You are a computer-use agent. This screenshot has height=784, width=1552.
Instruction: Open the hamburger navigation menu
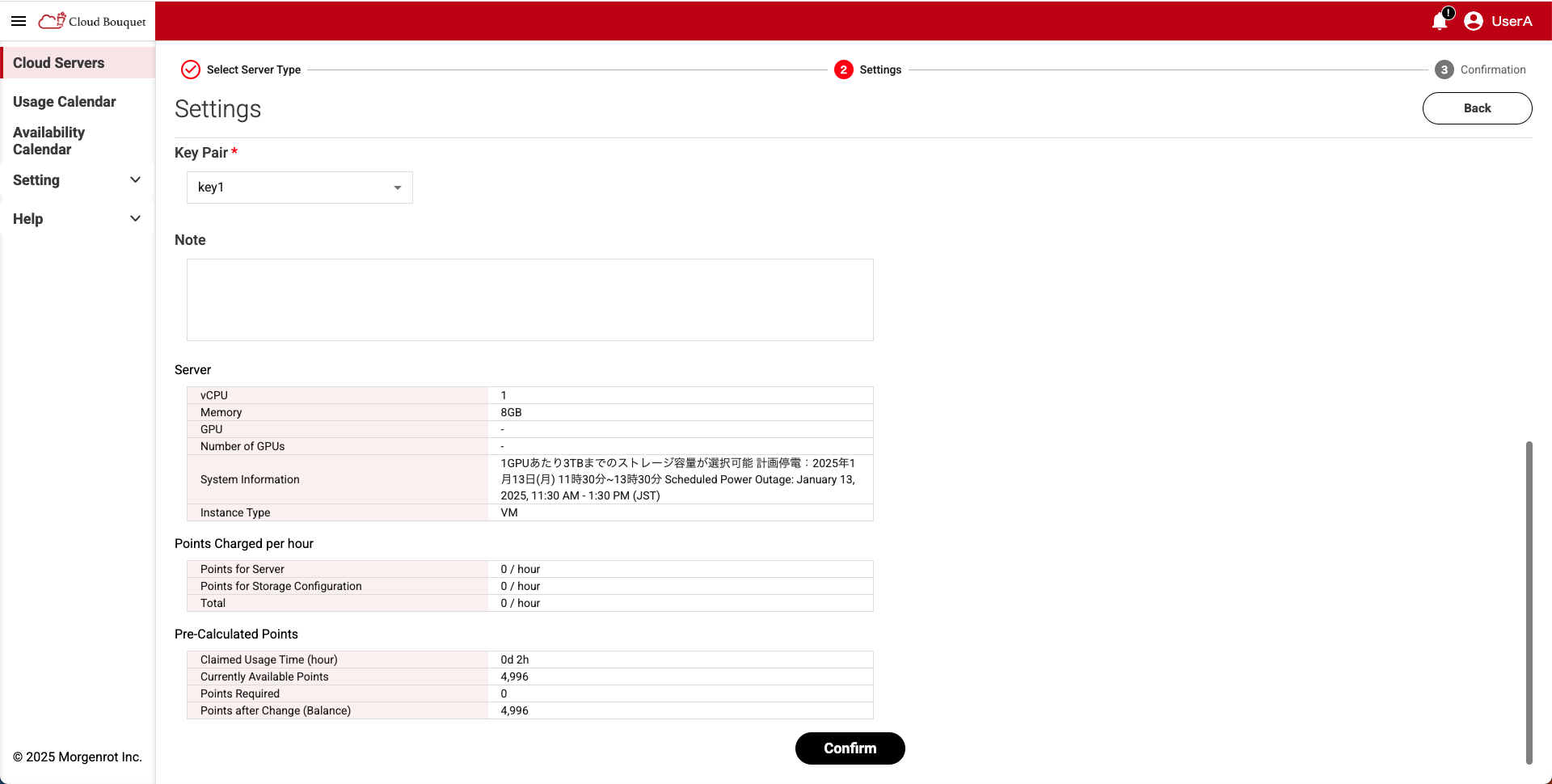point(19,21)
